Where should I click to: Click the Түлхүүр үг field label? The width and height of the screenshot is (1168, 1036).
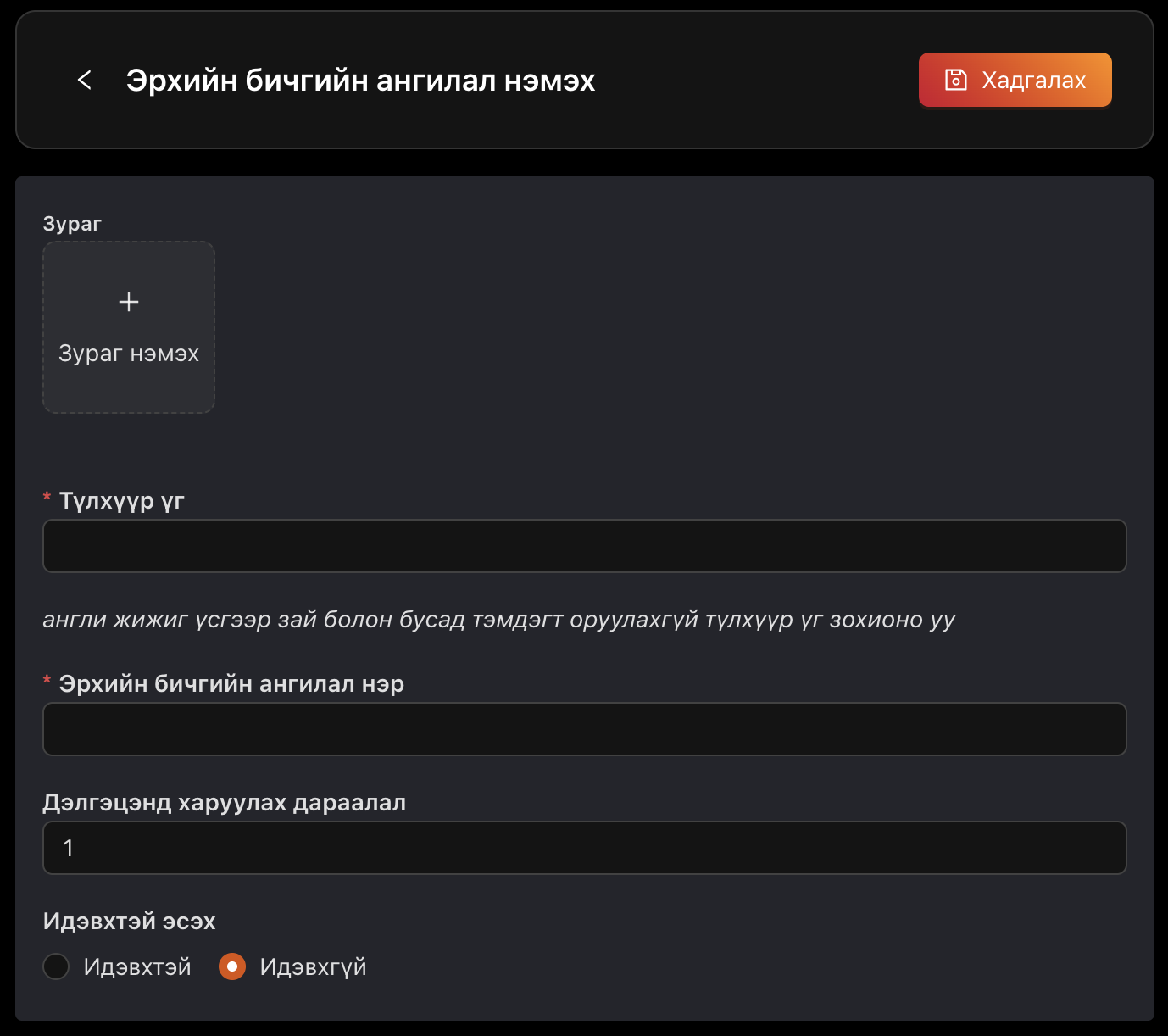tap(121, 501)
